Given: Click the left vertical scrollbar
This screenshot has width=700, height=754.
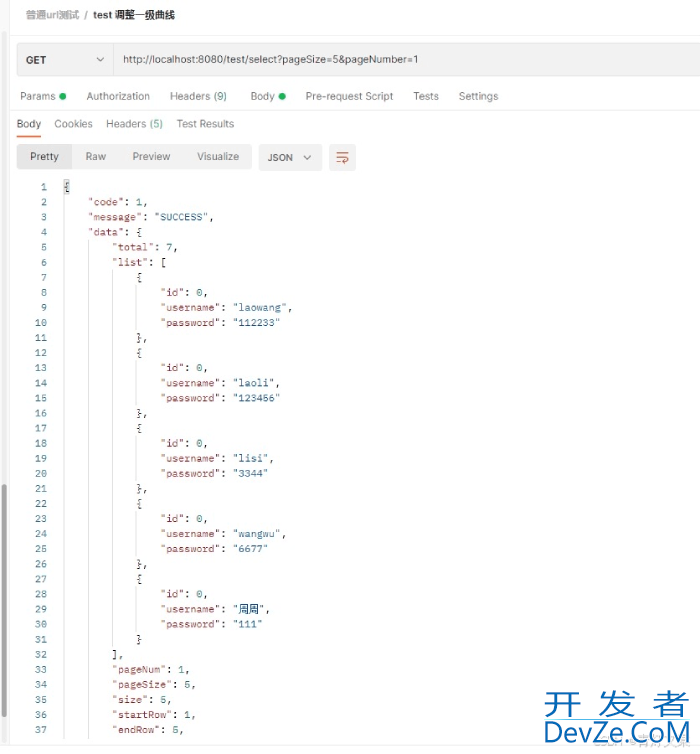Looking at the screenshot, I should (x=4, y=601).
